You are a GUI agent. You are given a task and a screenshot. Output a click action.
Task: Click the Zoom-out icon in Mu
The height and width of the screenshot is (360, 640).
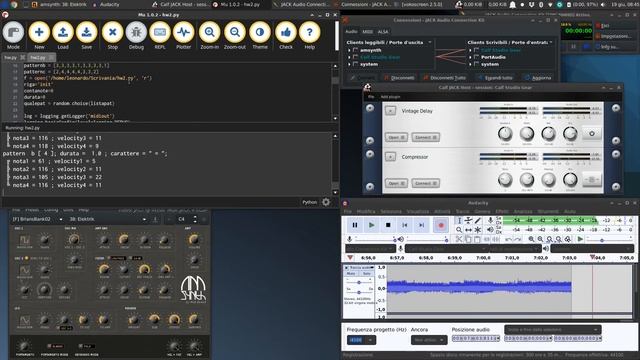[235, 33]
